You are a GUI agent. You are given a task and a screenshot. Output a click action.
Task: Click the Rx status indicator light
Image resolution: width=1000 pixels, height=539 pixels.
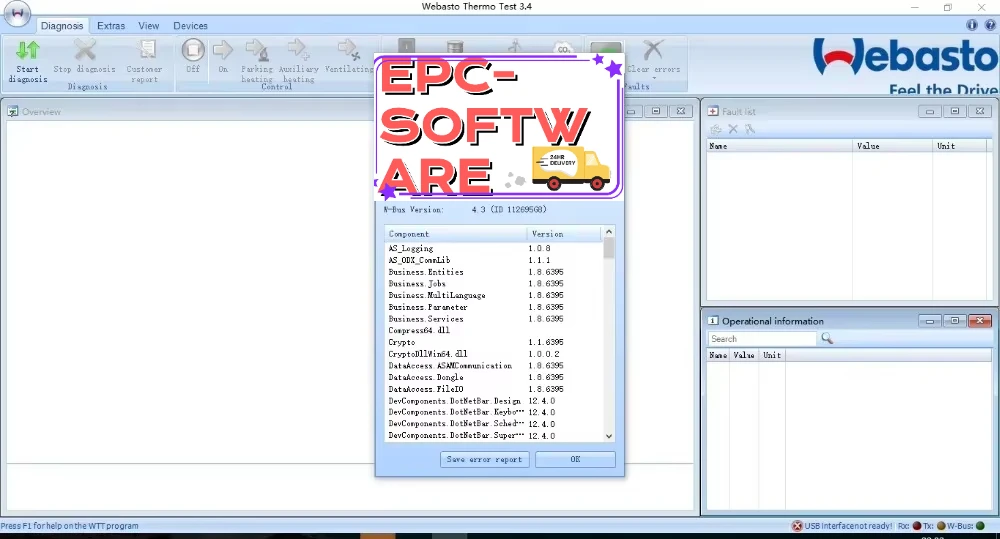click(916, 526)
